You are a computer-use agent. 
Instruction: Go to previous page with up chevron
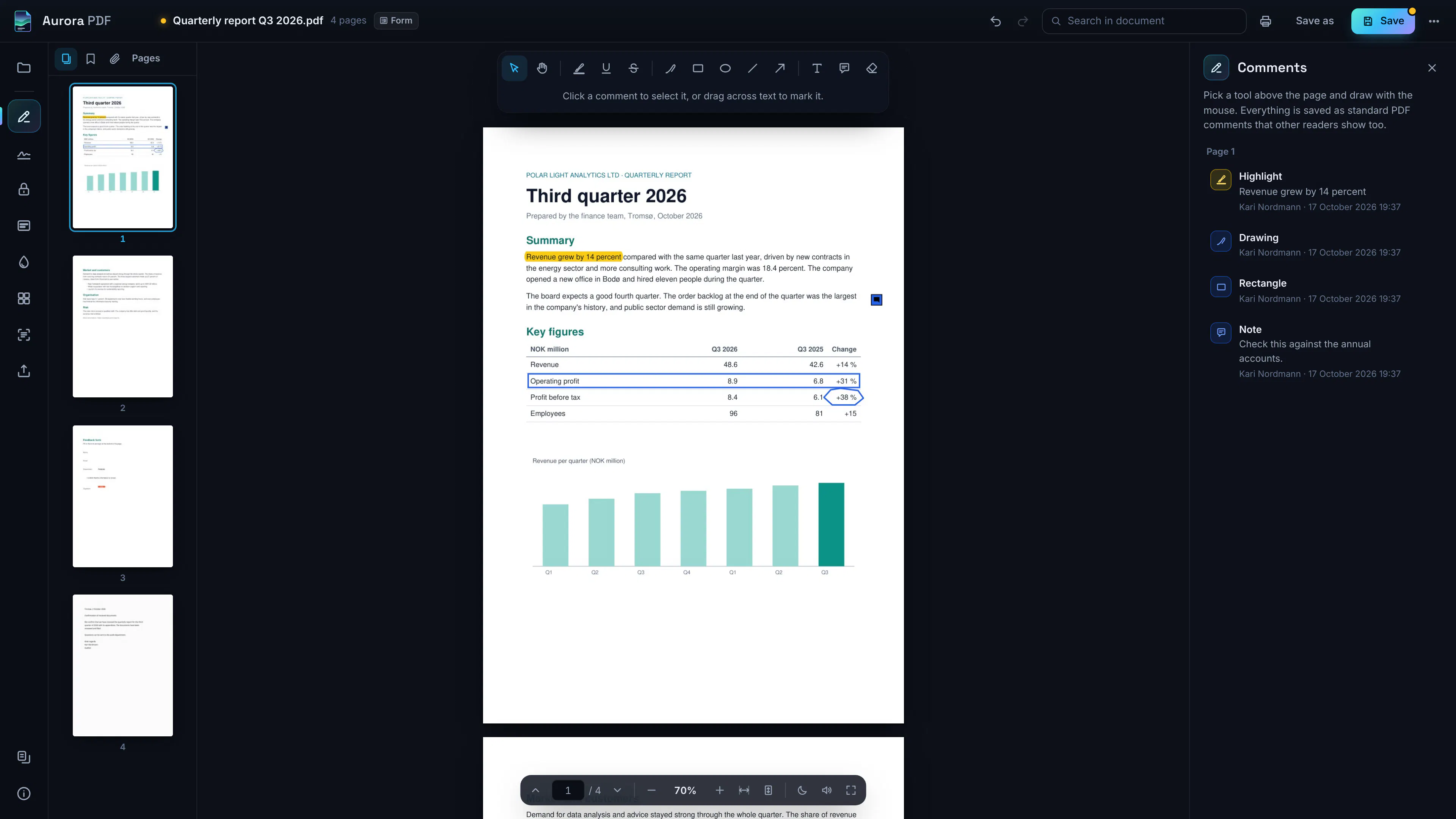[x=535, y=790]
